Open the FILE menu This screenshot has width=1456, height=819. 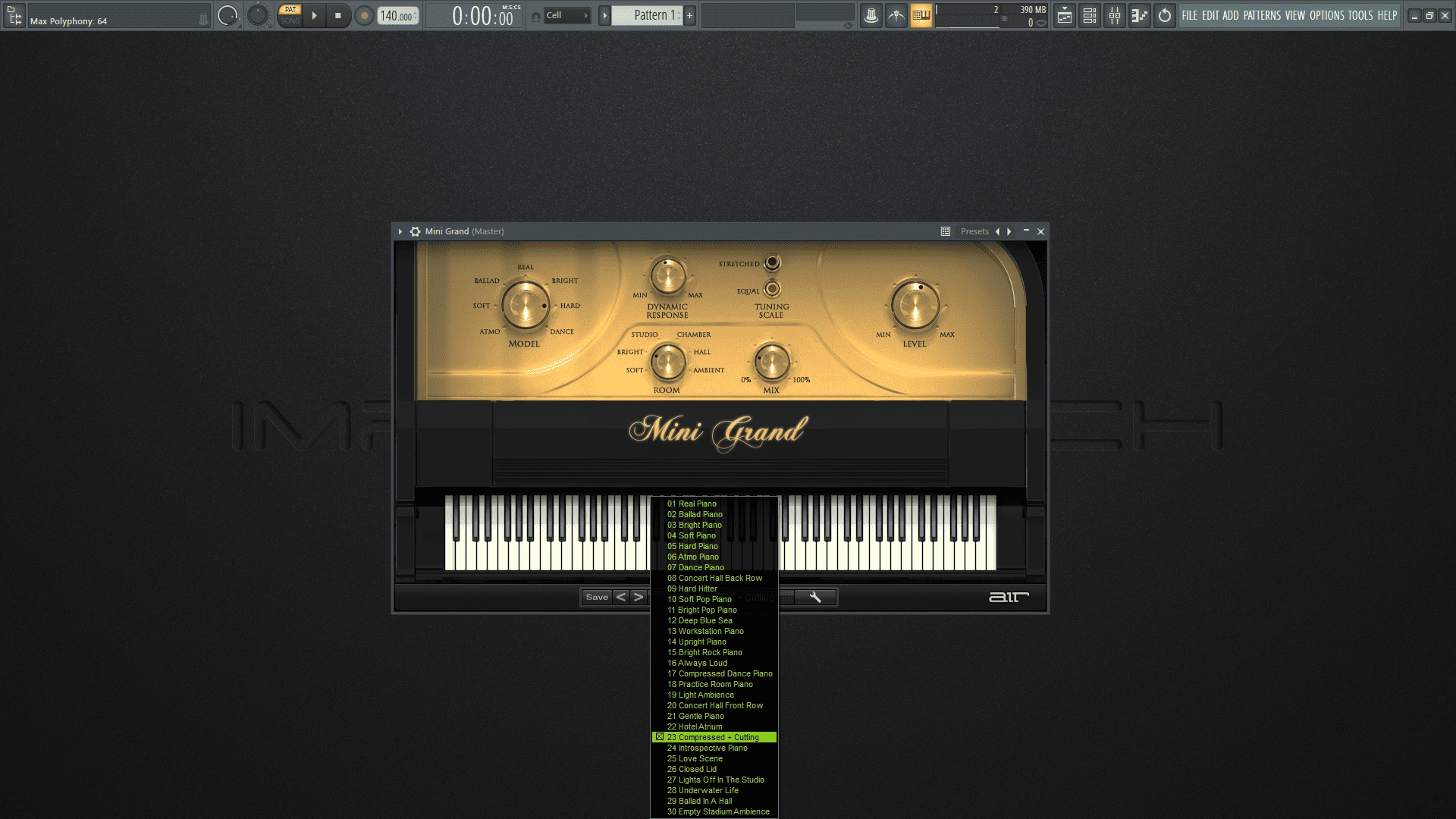click(x=1190, y=15)
